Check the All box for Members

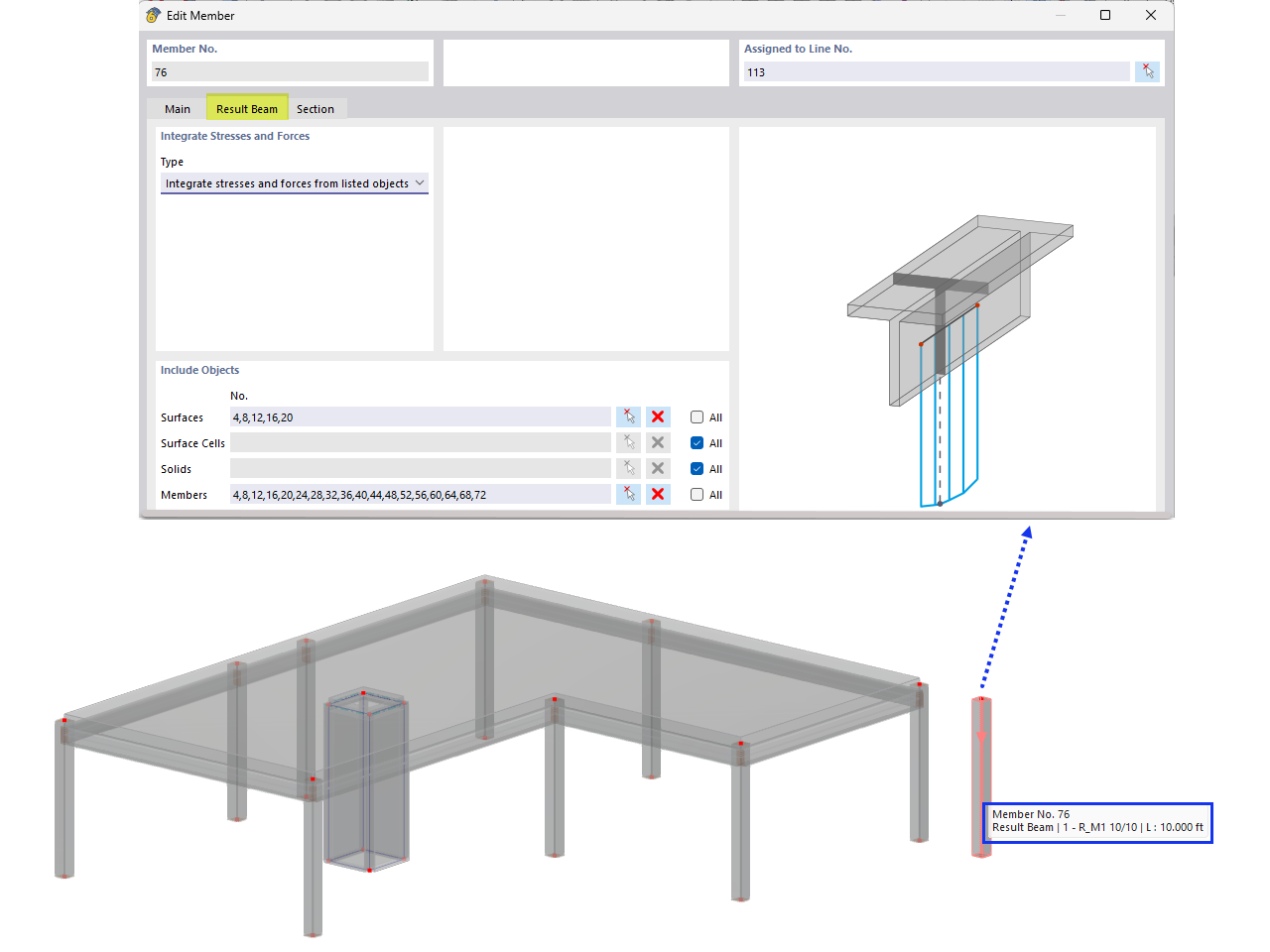pos(697,494)
